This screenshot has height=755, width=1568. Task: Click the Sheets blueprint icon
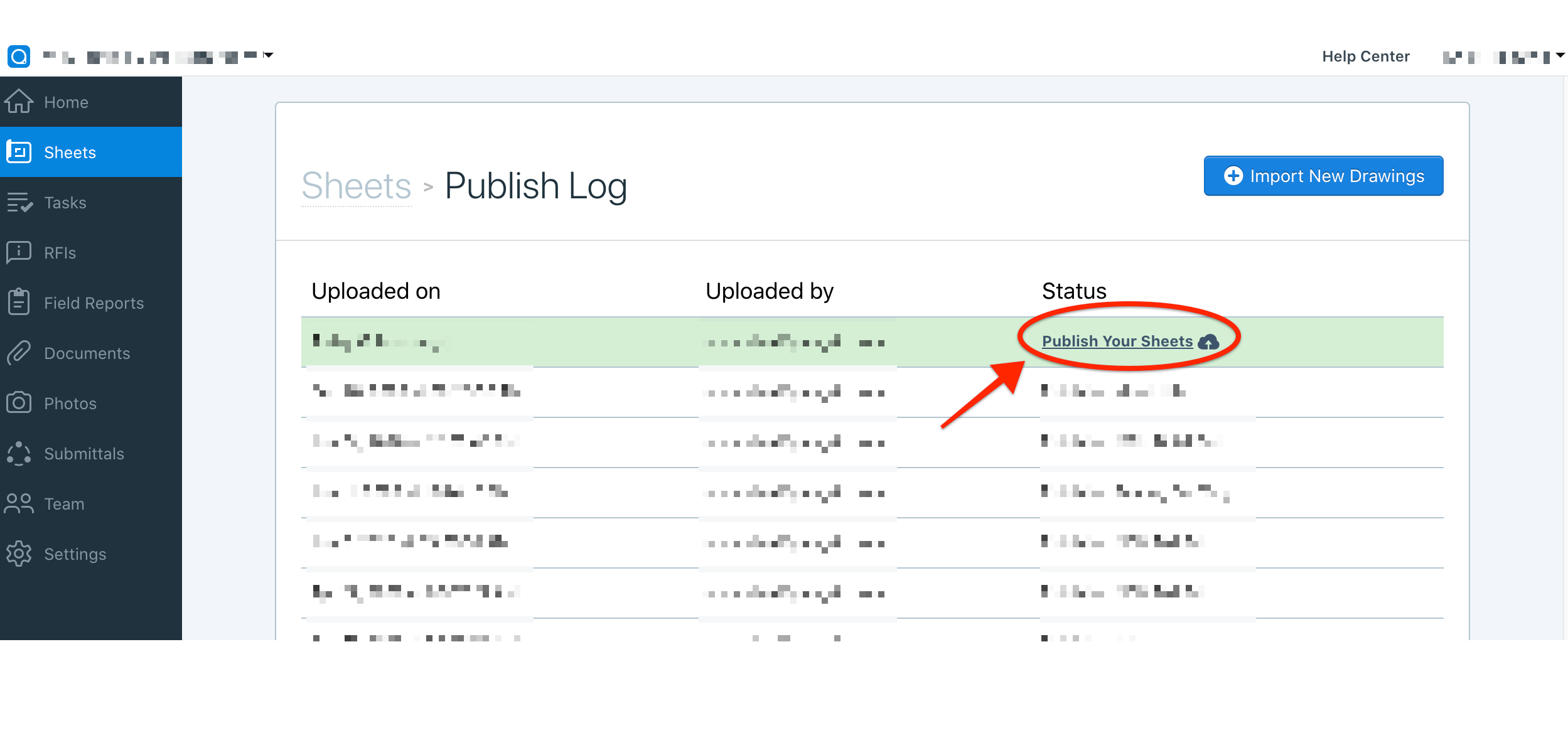coord(19,152)
